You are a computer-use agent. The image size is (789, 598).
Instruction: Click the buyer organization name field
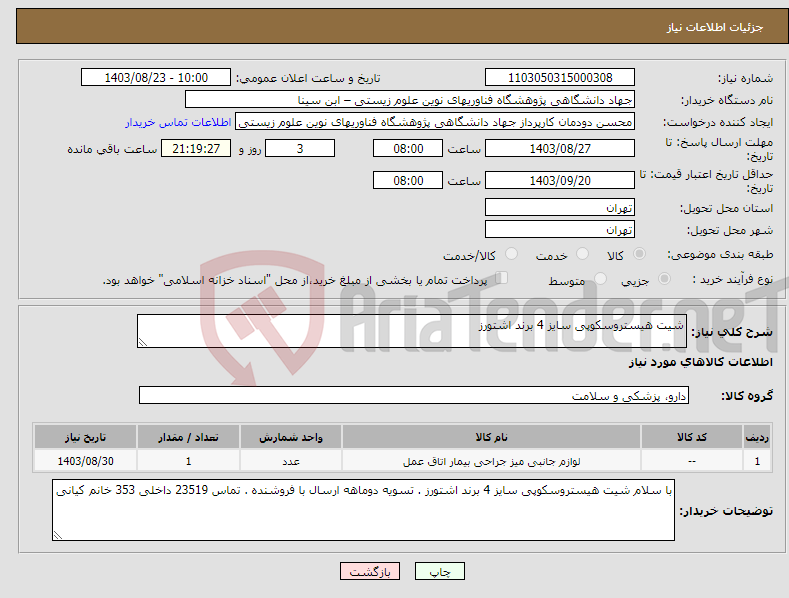point(410,100)
